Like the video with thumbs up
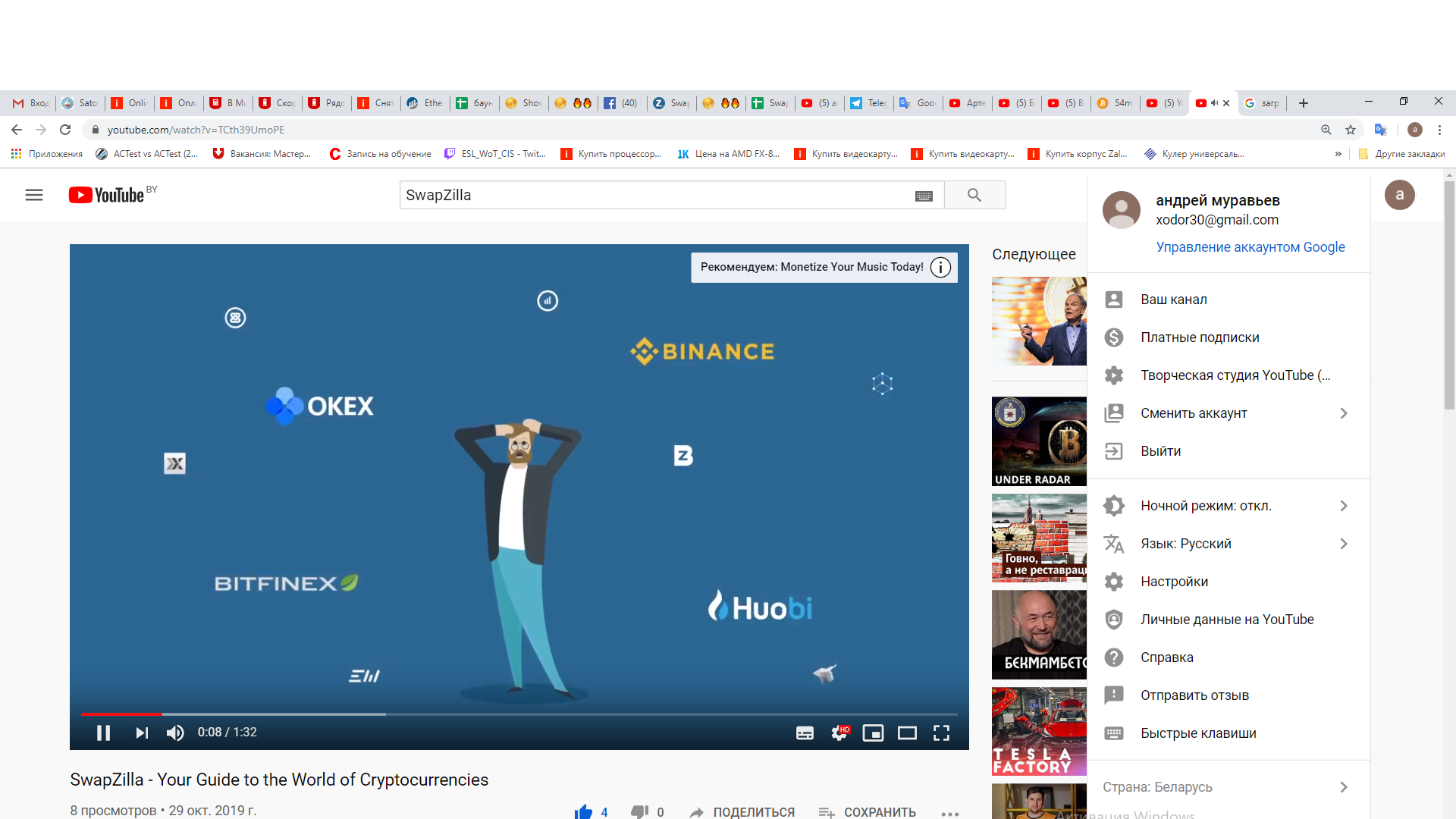This screenshot has width=1456, height=819. click(x=584, y=811)
